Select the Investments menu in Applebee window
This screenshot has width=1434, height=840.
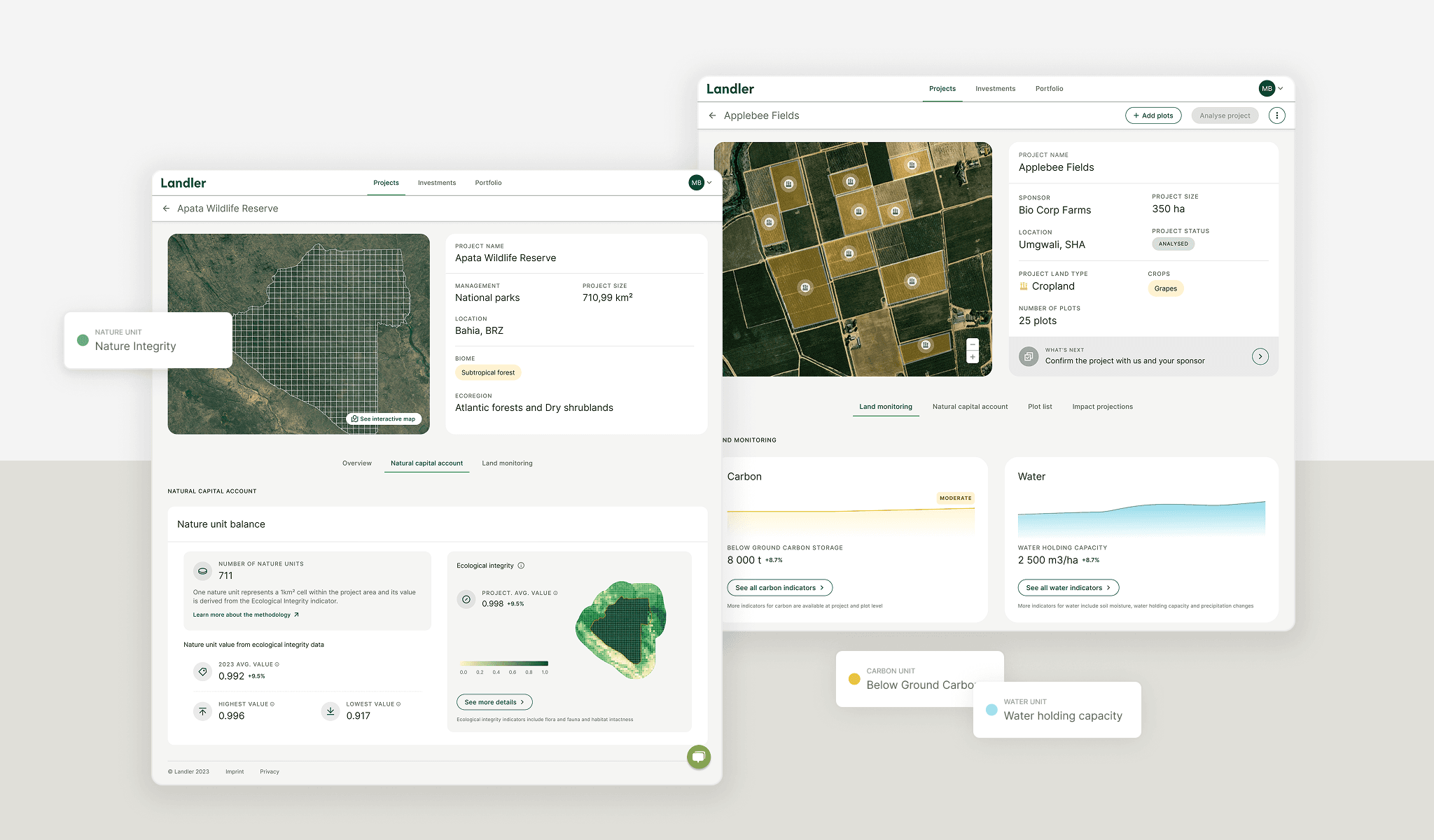[995, 89]
